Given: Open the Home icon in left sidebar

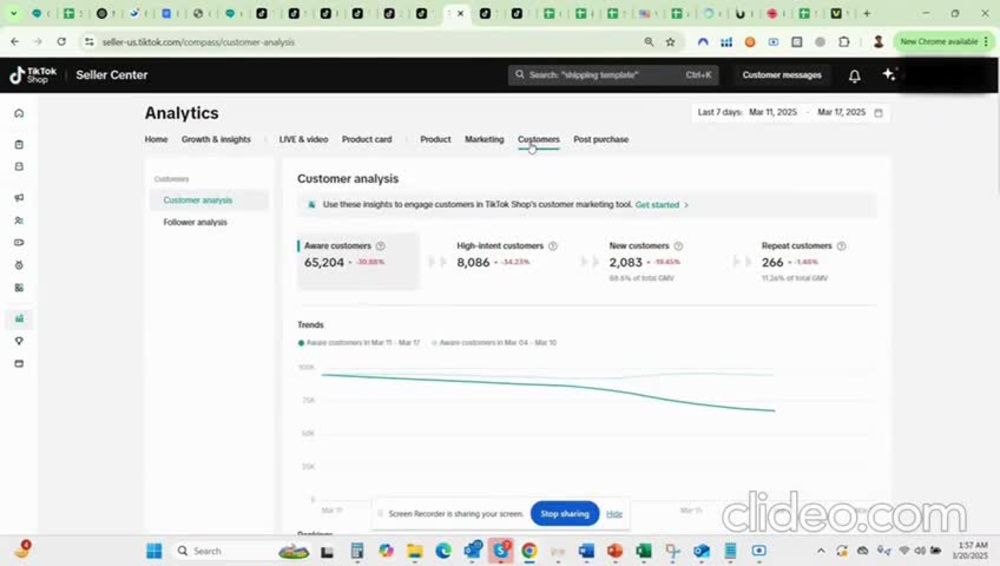Looking at the screenshot, I should point(19,114).
